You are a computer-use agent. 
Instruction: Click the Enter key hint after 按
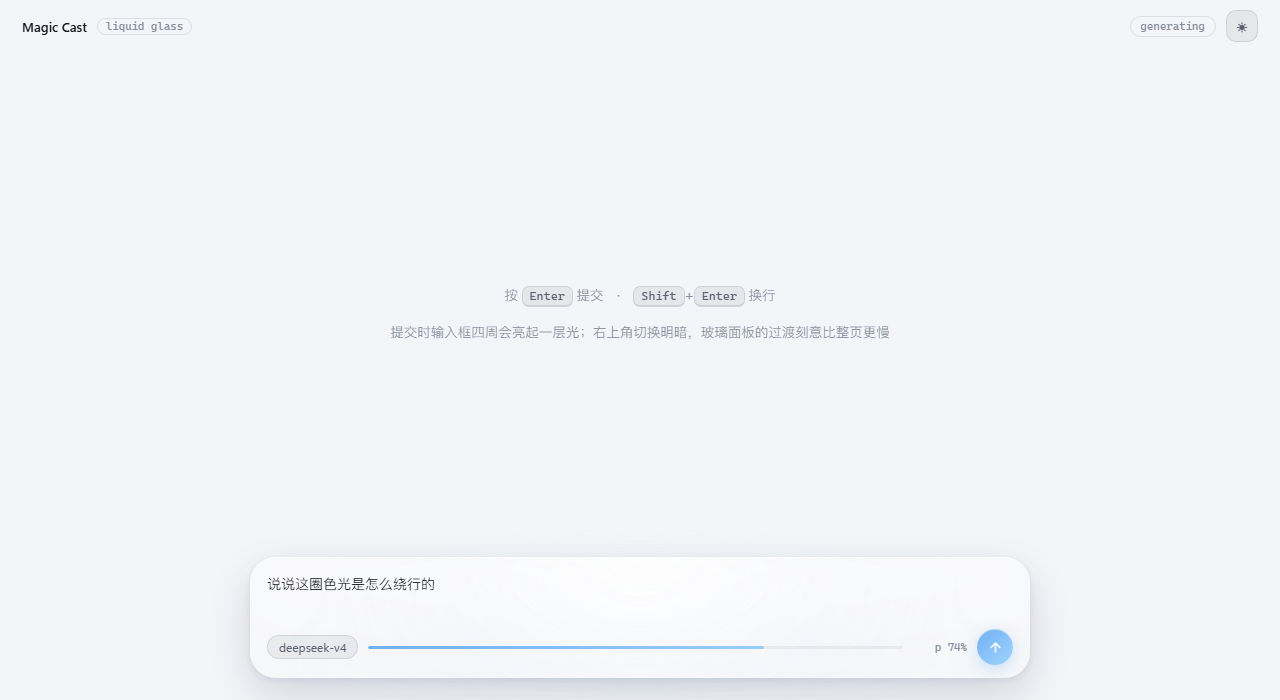[547, 296]
